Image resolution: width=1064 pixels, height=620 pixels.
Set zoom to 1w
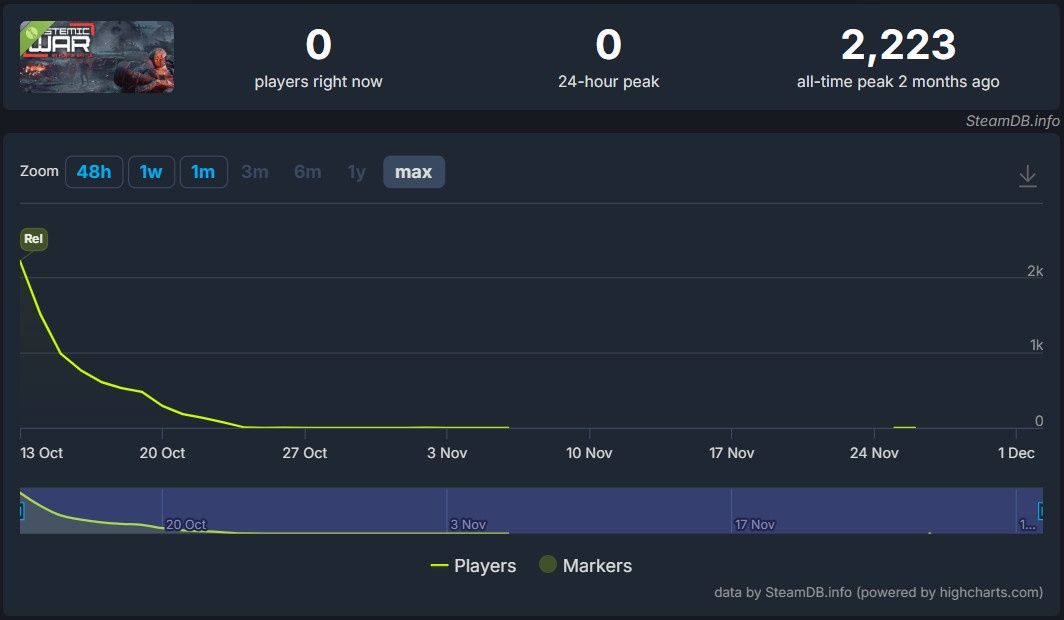pyautogui.click(x=151, y=172)
